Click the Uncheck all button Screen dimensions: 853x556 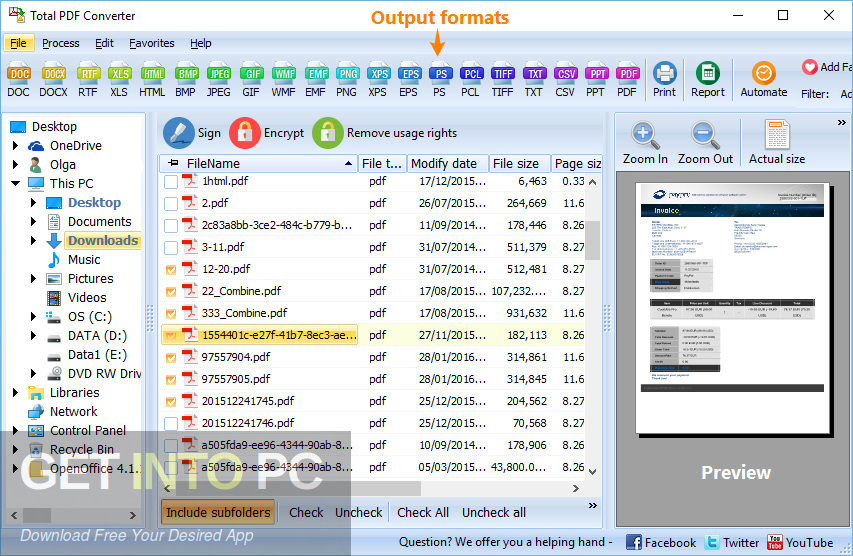[x=494, y=512]
